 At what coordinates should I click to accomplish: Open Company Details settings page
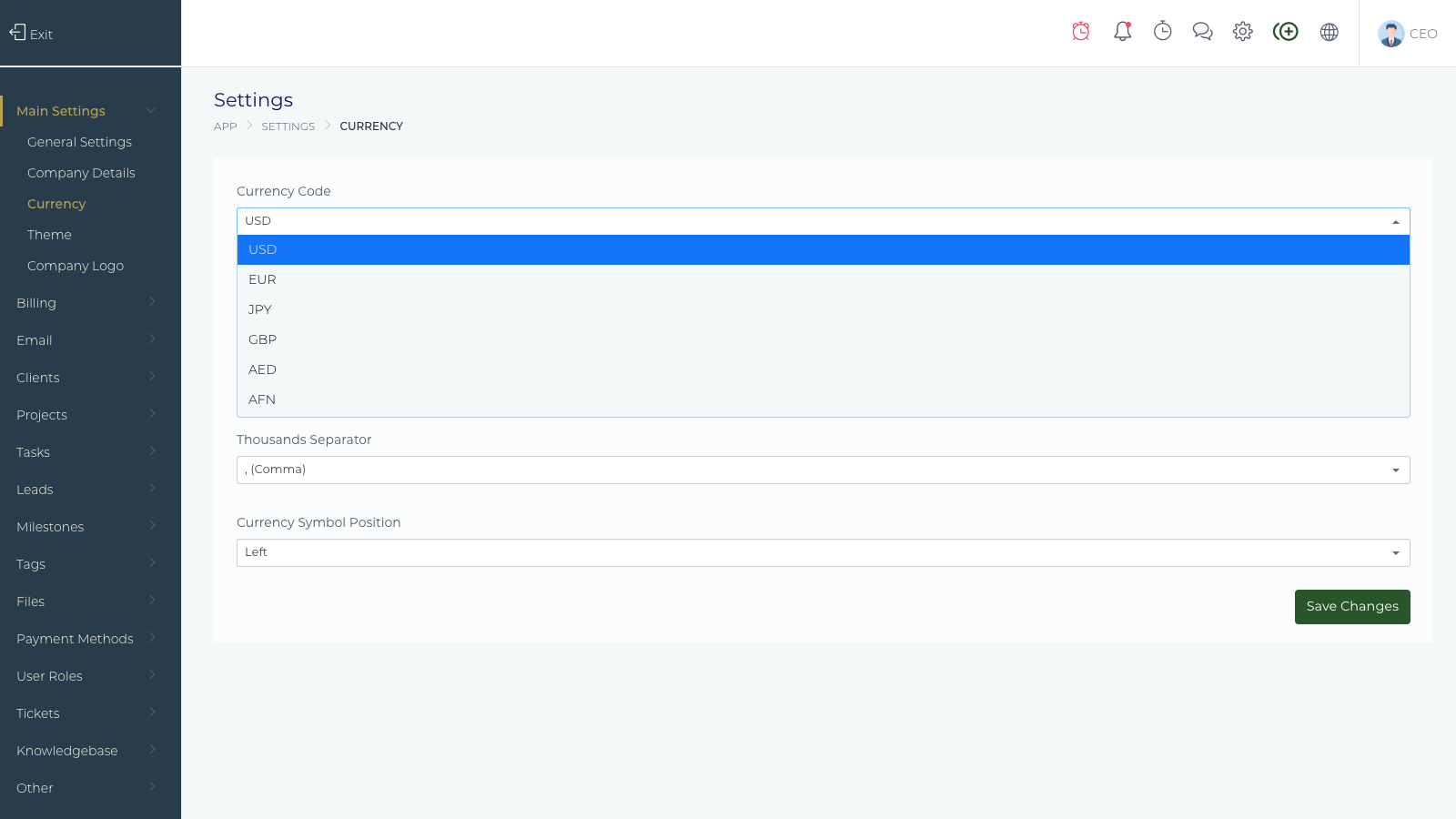coord(81,173)
